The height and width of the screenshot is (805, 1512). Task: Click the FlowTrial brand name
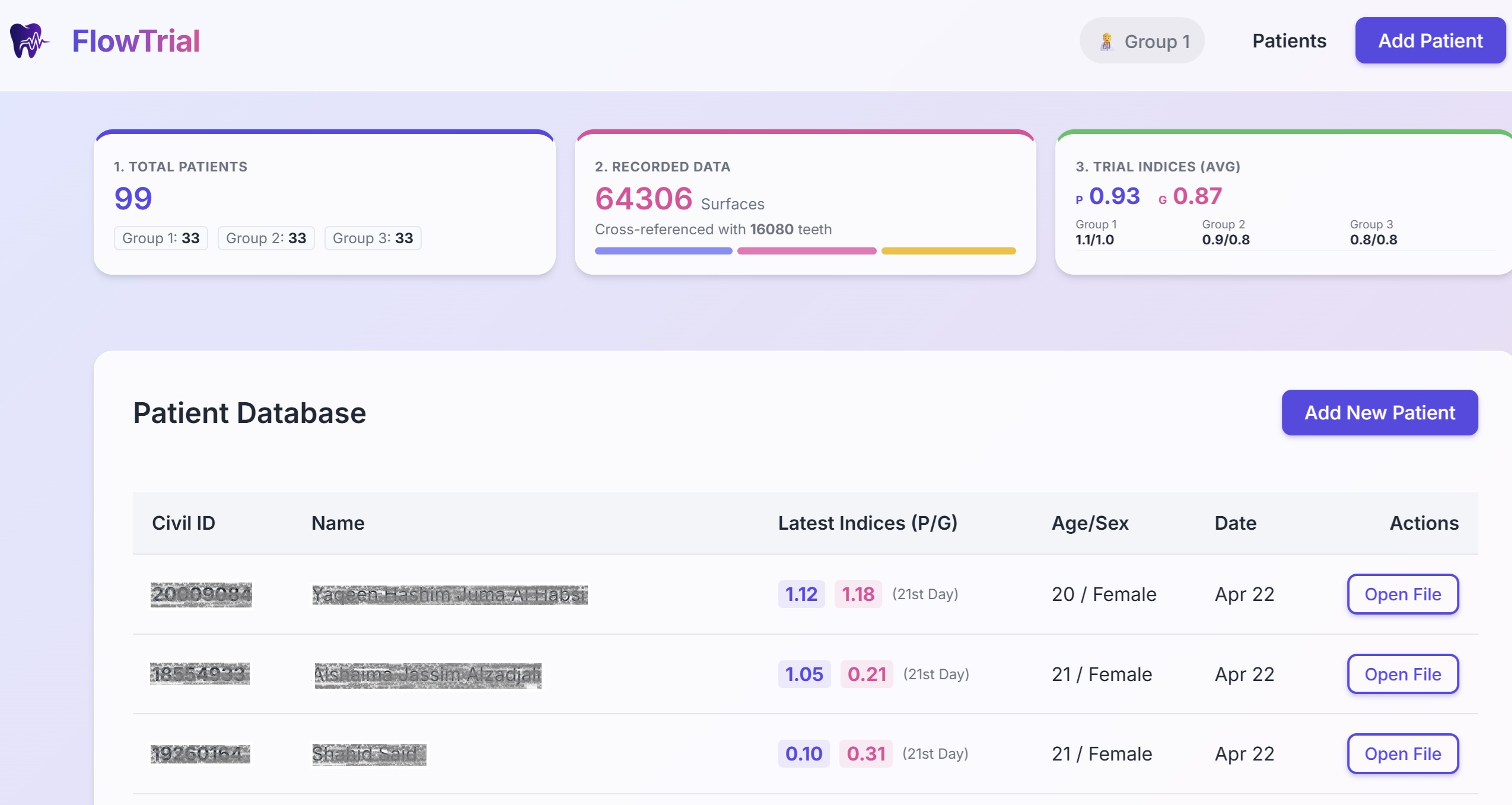(x=136, y=41)
